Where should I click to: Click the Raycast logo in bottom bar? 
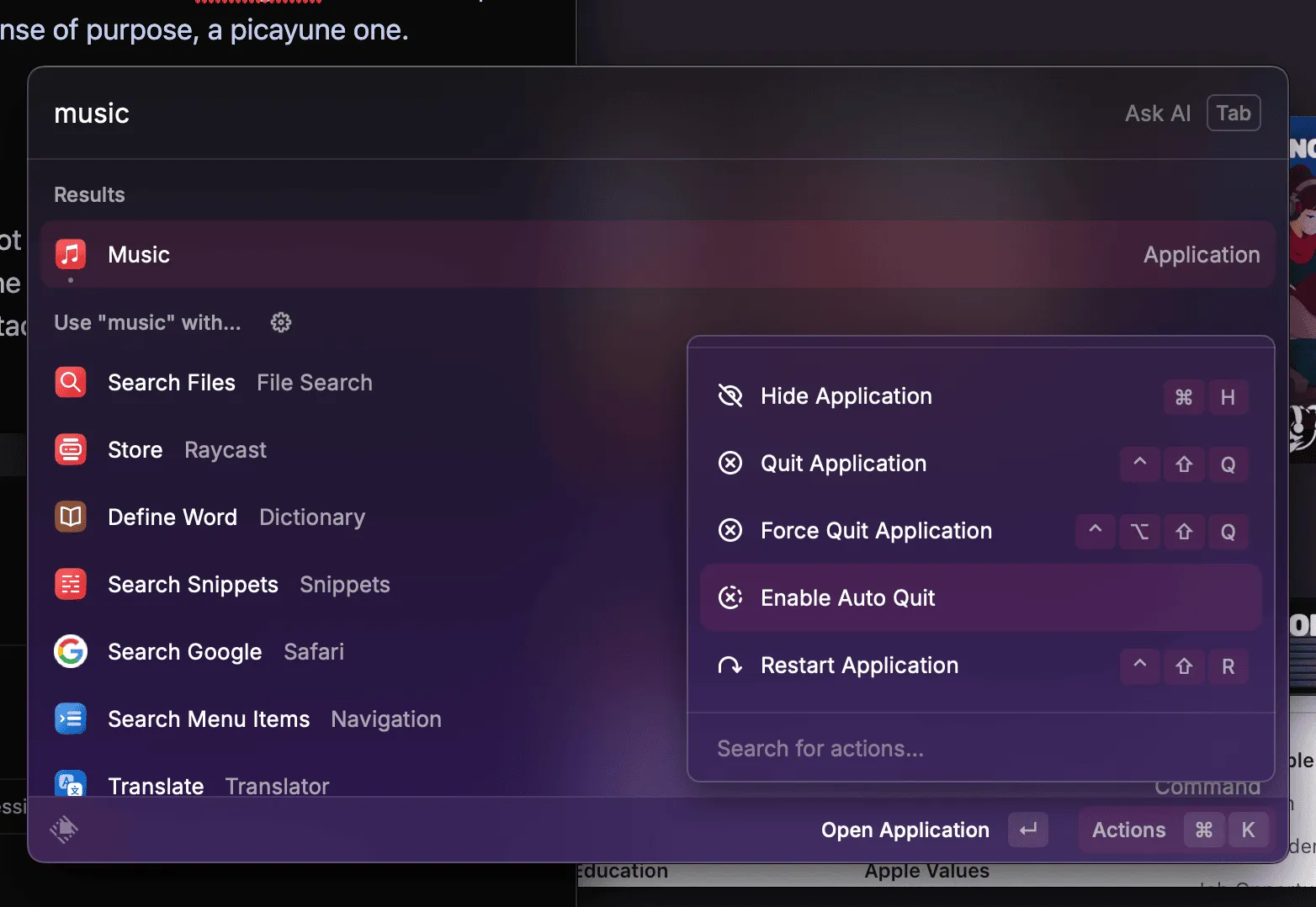[x=64, y=830]
